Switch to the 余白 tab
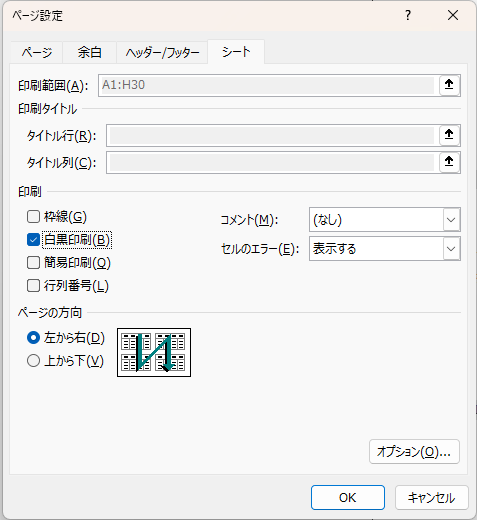 pos(89,52)
